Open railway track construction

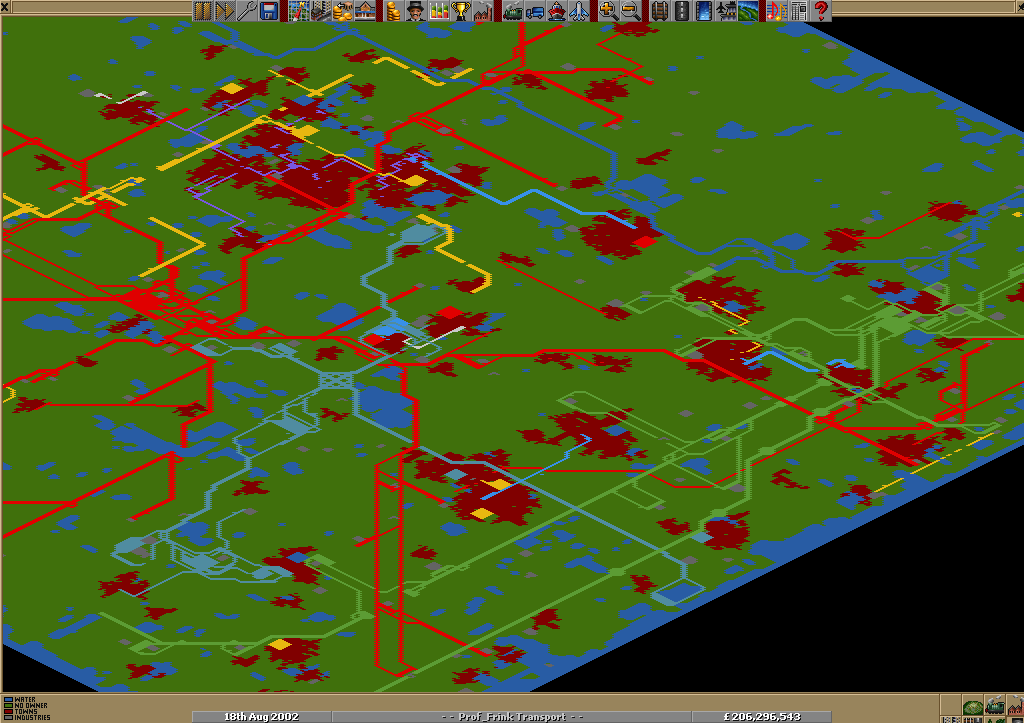click(660, 10)
